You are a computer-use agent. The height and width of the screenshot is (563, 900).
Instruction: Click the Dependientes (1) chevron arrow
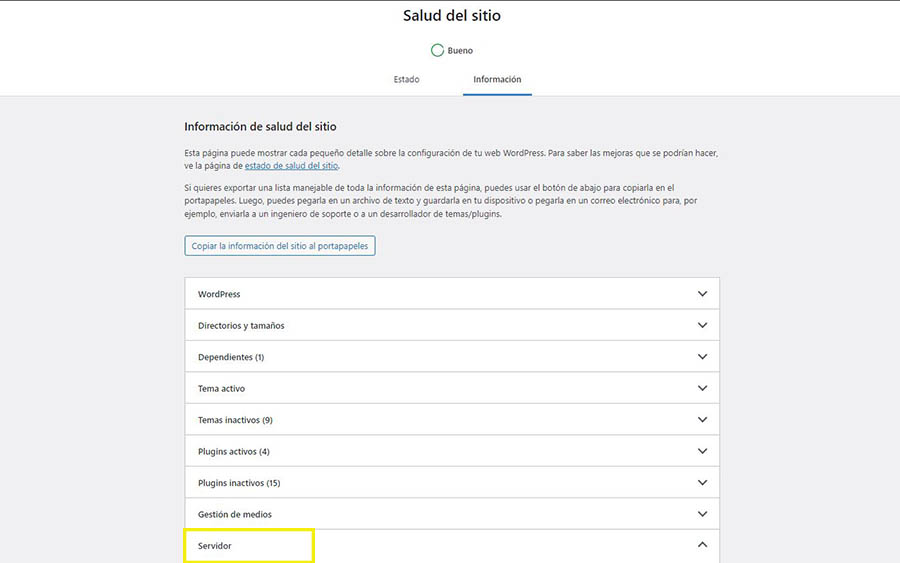702,357
